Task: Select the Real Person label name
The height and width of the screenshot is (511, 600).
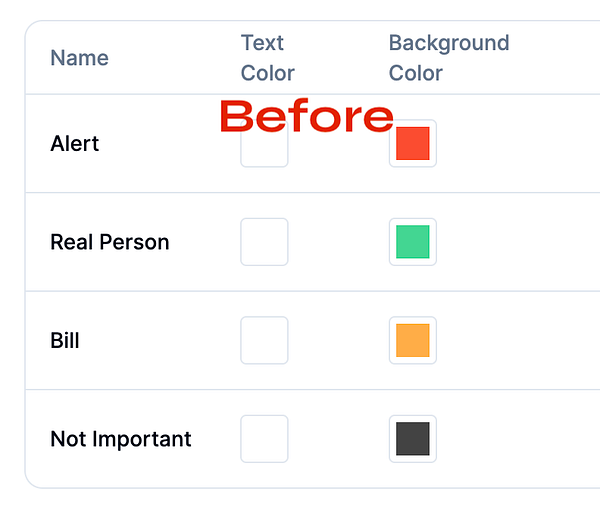Action: (x=110, y=242)
